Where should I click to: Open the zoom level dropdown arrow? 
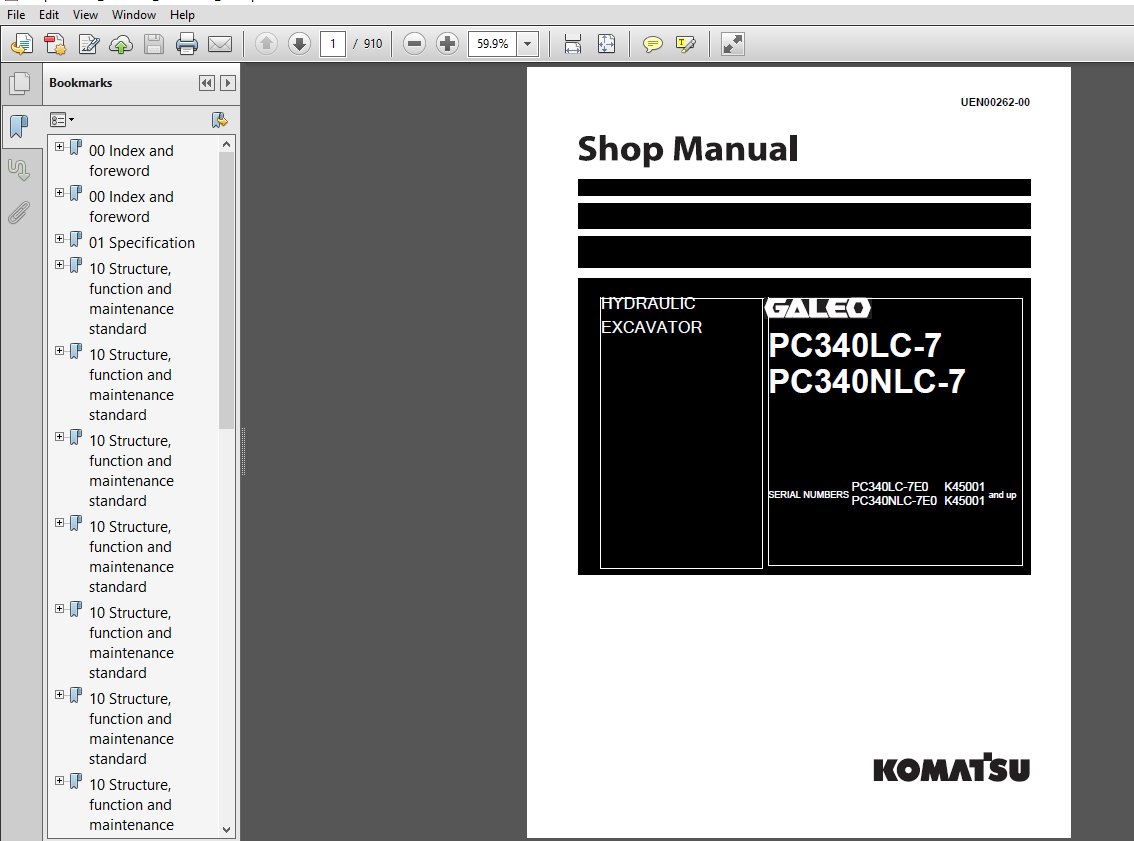[528, 44]
